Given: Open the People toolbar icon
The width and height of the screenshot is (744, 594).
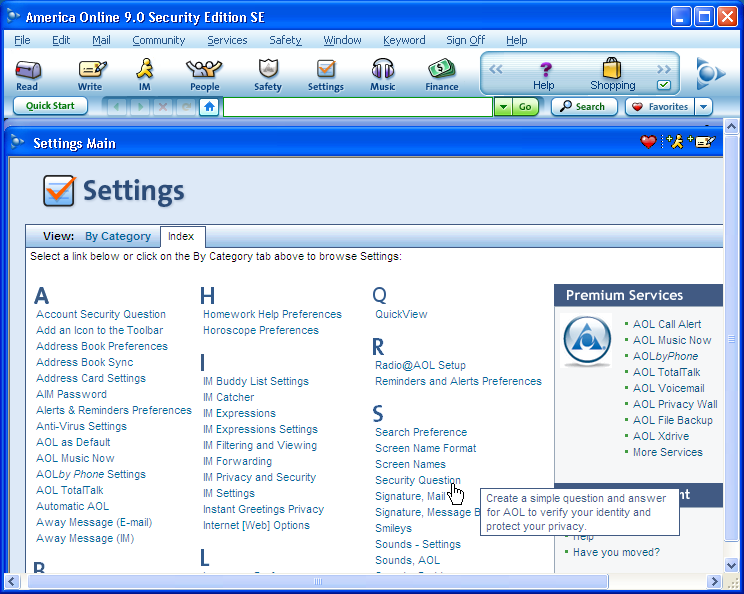Looking at the screenshot, I should coord(204,74).
